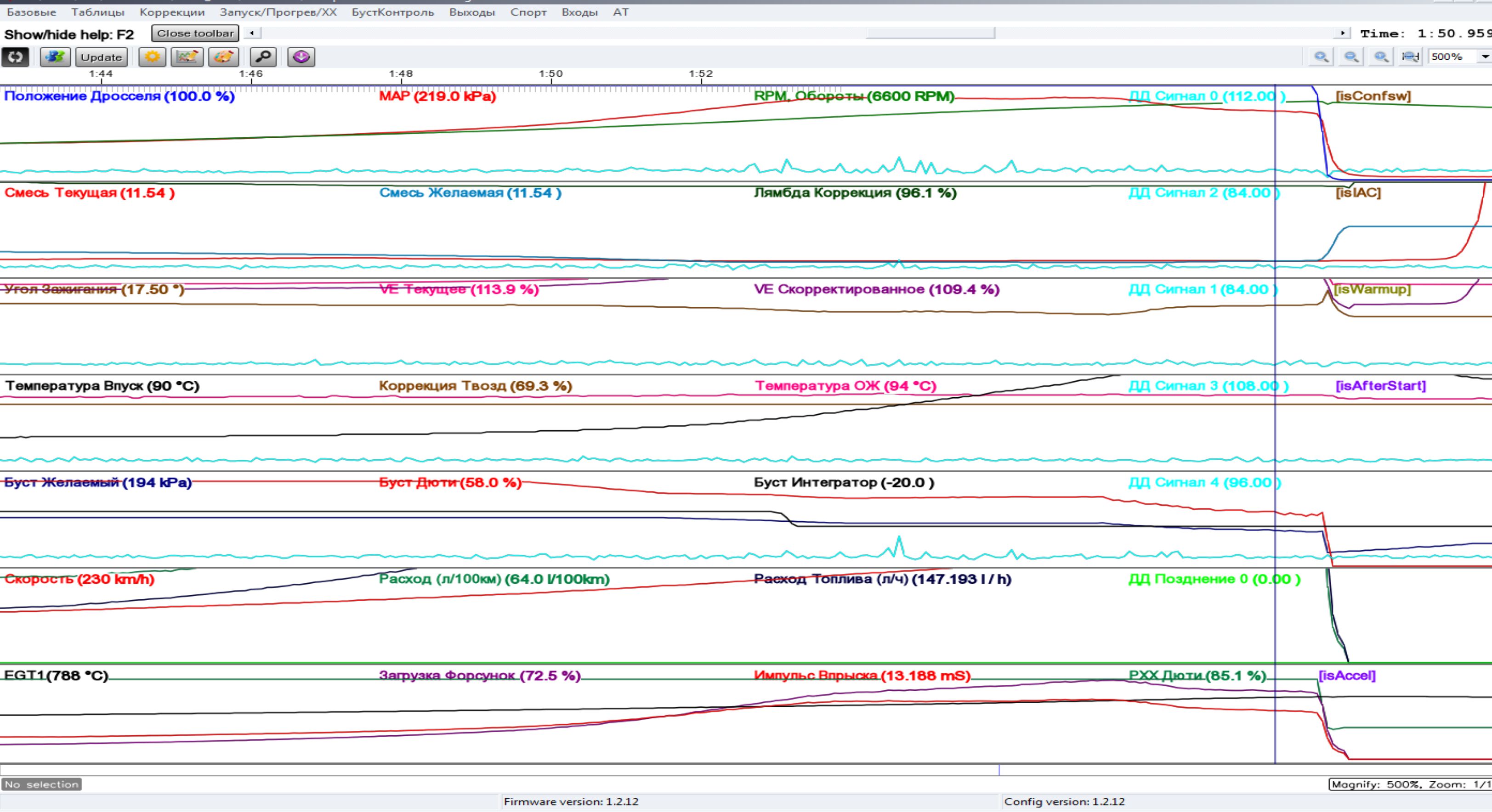This screenshot has height=812, width=1492.
Task: Open the 500% zoom level dropdown
Action: [1485, 56]
